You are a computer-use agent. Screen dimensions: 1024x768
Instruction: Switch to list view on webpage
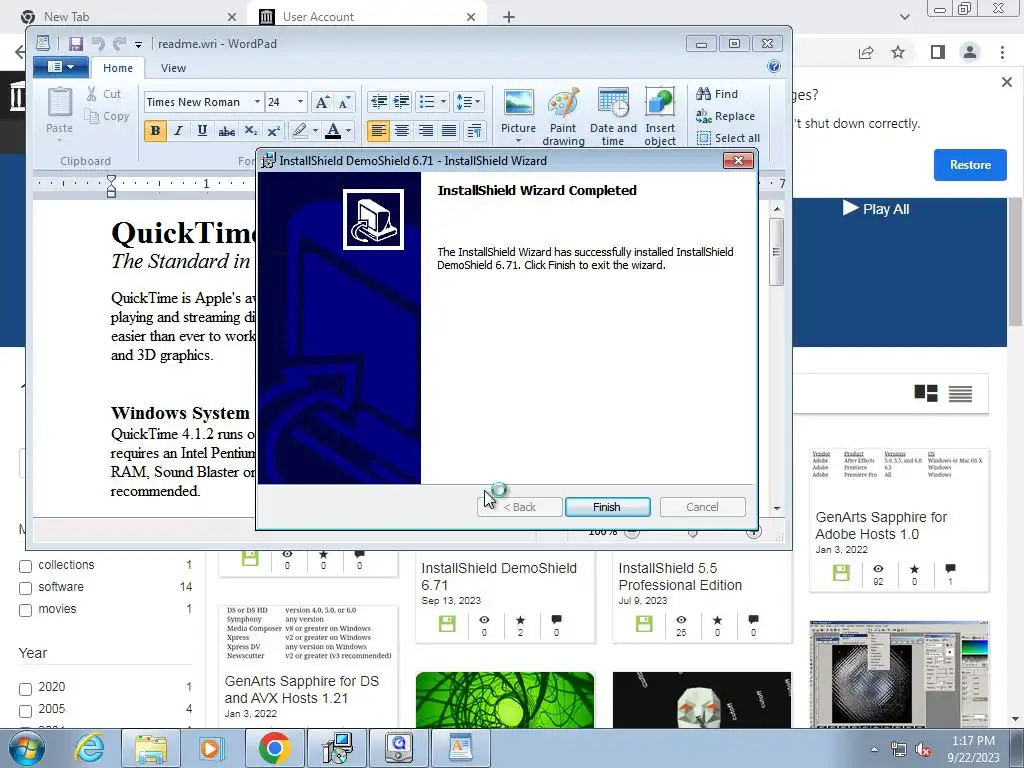tap(960, 393)
